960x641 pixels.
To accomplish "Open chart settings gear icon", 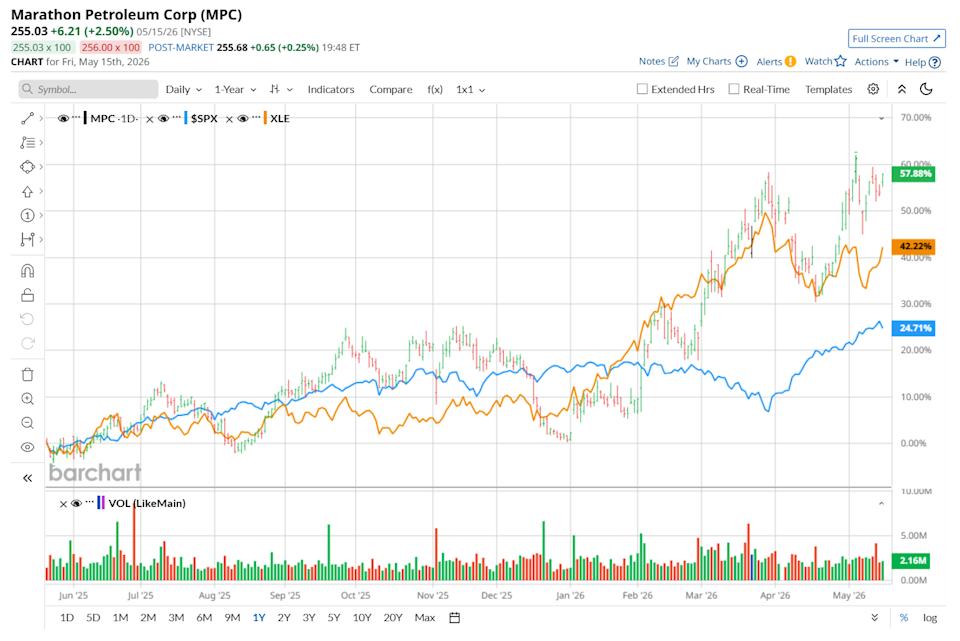I will click(873, 89).
